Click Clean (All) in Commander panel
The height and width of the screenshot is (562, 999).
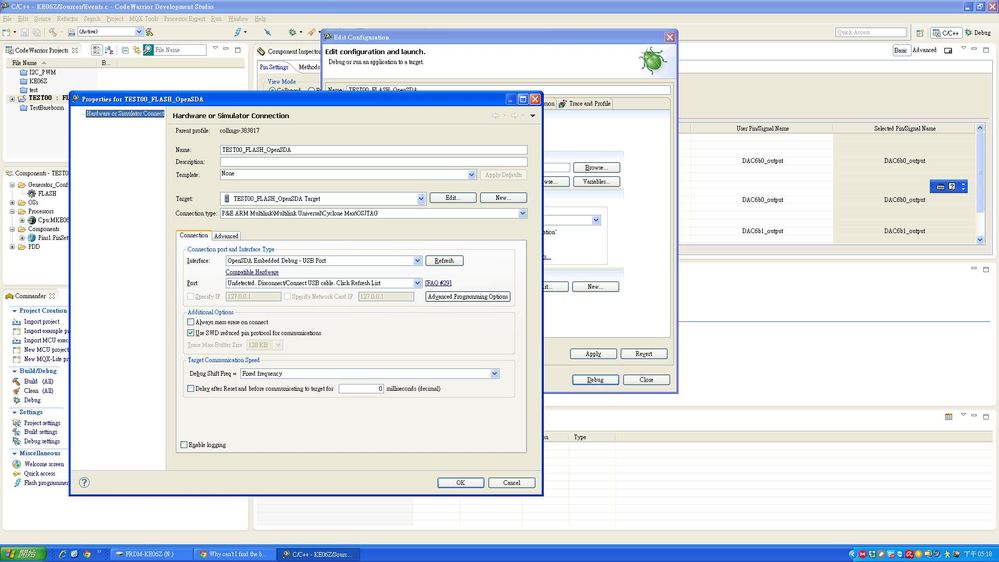click(x=38, y=391)
